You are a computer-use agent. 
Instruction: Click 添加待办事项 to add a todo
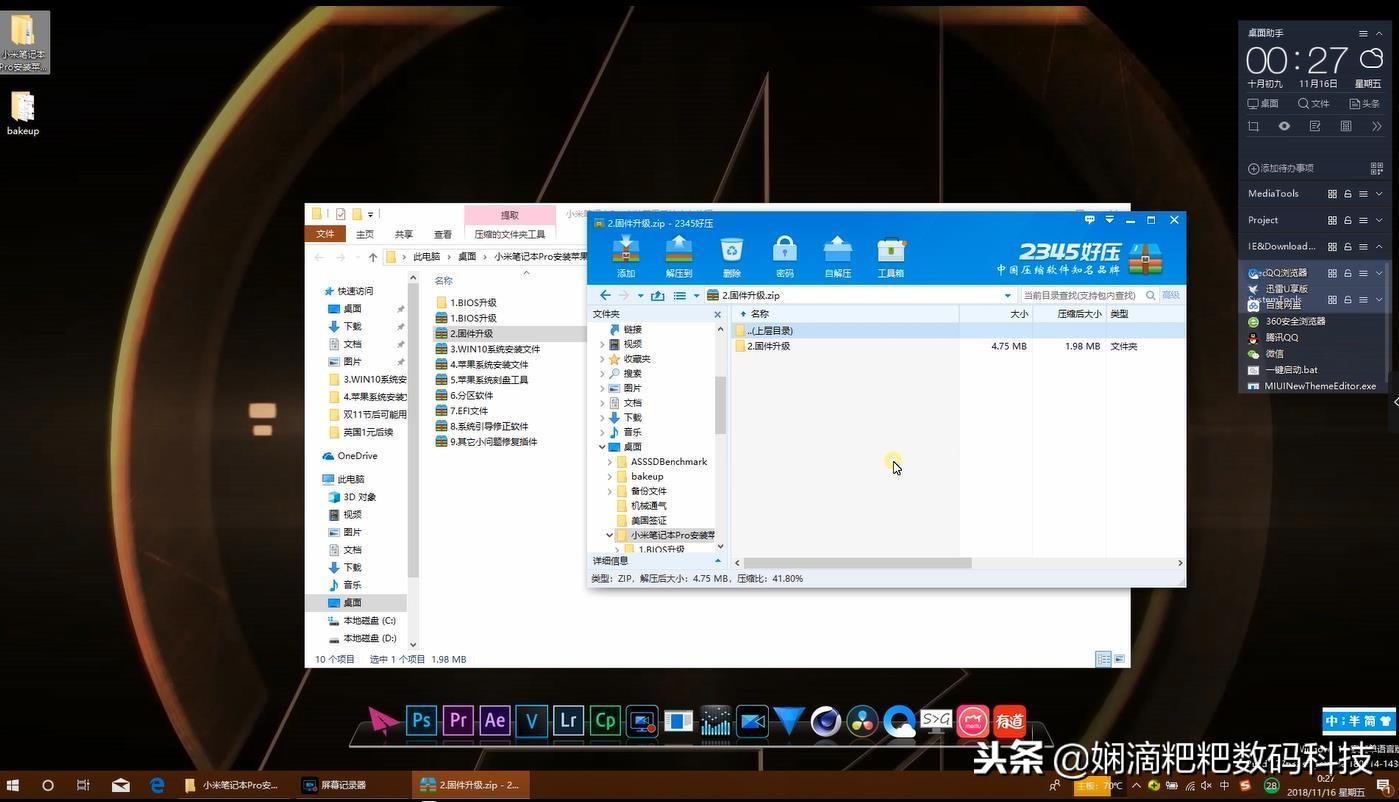[1280, 168]
